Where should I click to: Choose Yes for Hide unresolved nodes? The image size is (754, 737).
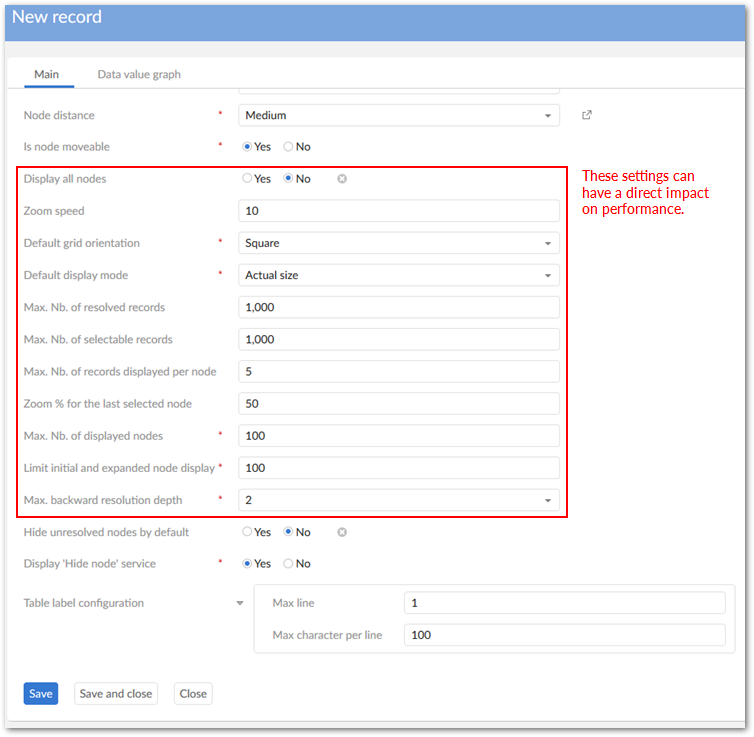pyautogui.click(x=248, y=532)
